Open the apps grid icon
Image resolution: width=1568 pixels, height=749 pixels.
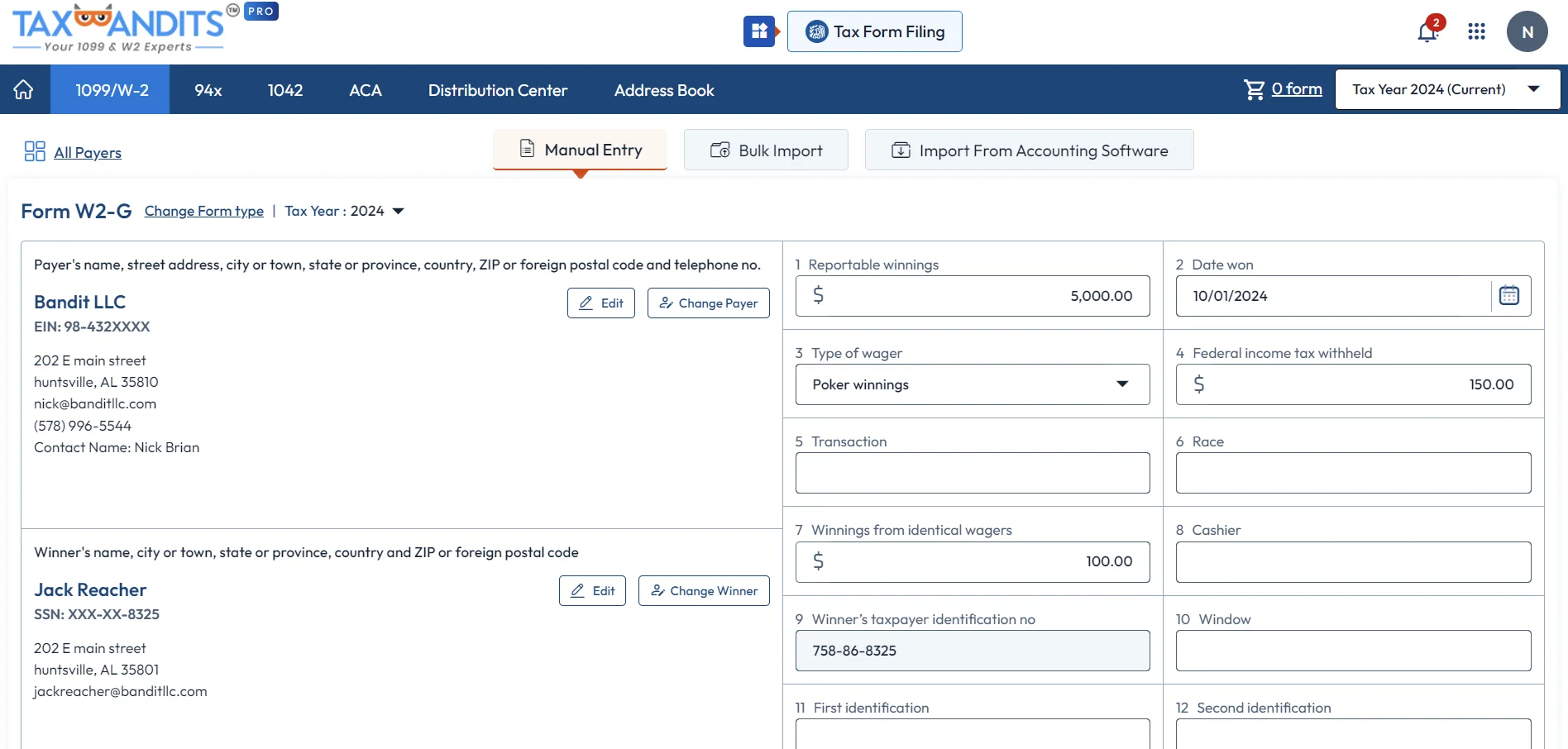(1476, 31)
